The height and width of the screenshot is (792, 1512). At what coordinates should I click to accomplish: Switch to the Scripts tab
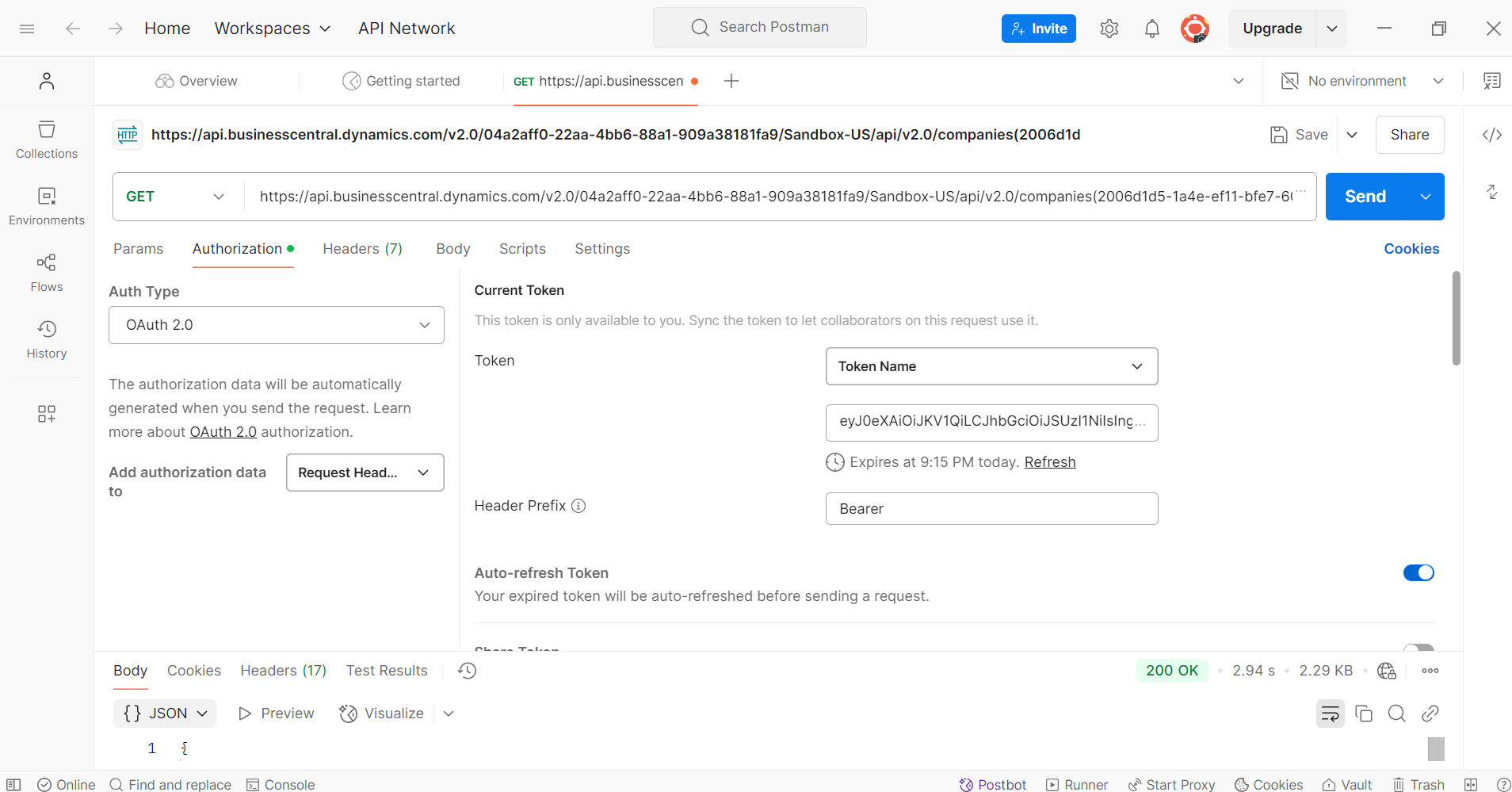click(x=522, y=249)
